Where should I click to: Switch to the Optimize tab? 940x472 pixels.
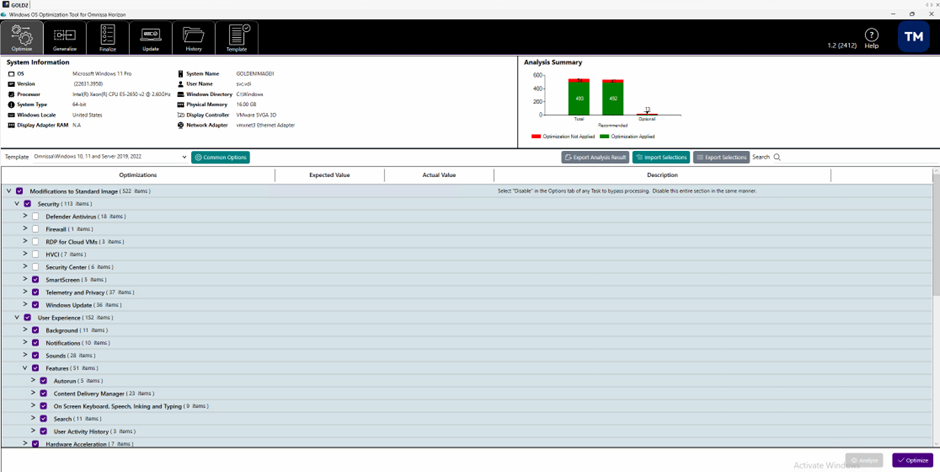tap(21, 38)
